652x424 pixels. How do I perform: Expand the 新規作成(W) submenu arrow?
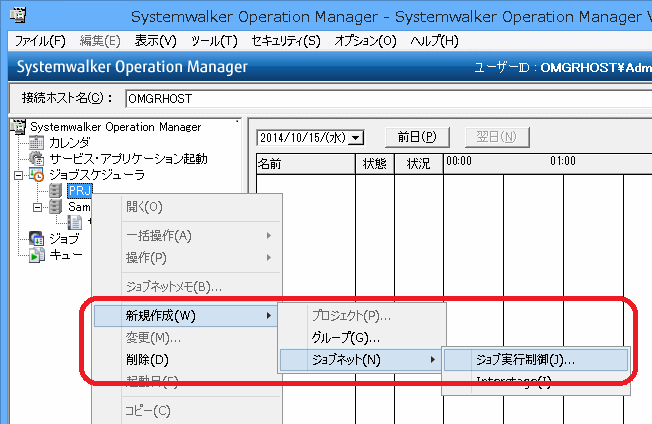tap(269, 316)
